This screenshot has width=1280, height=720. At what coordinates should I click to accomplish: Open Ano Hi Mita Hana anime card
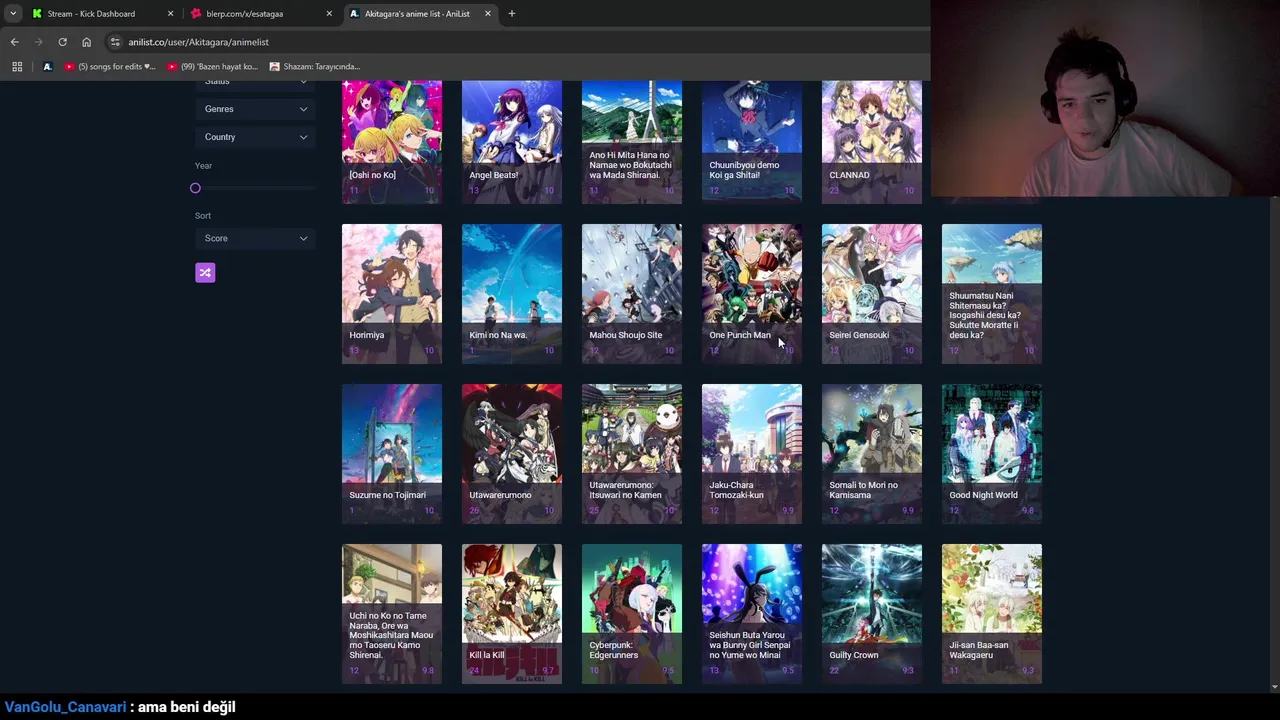[x=632, y=142]
